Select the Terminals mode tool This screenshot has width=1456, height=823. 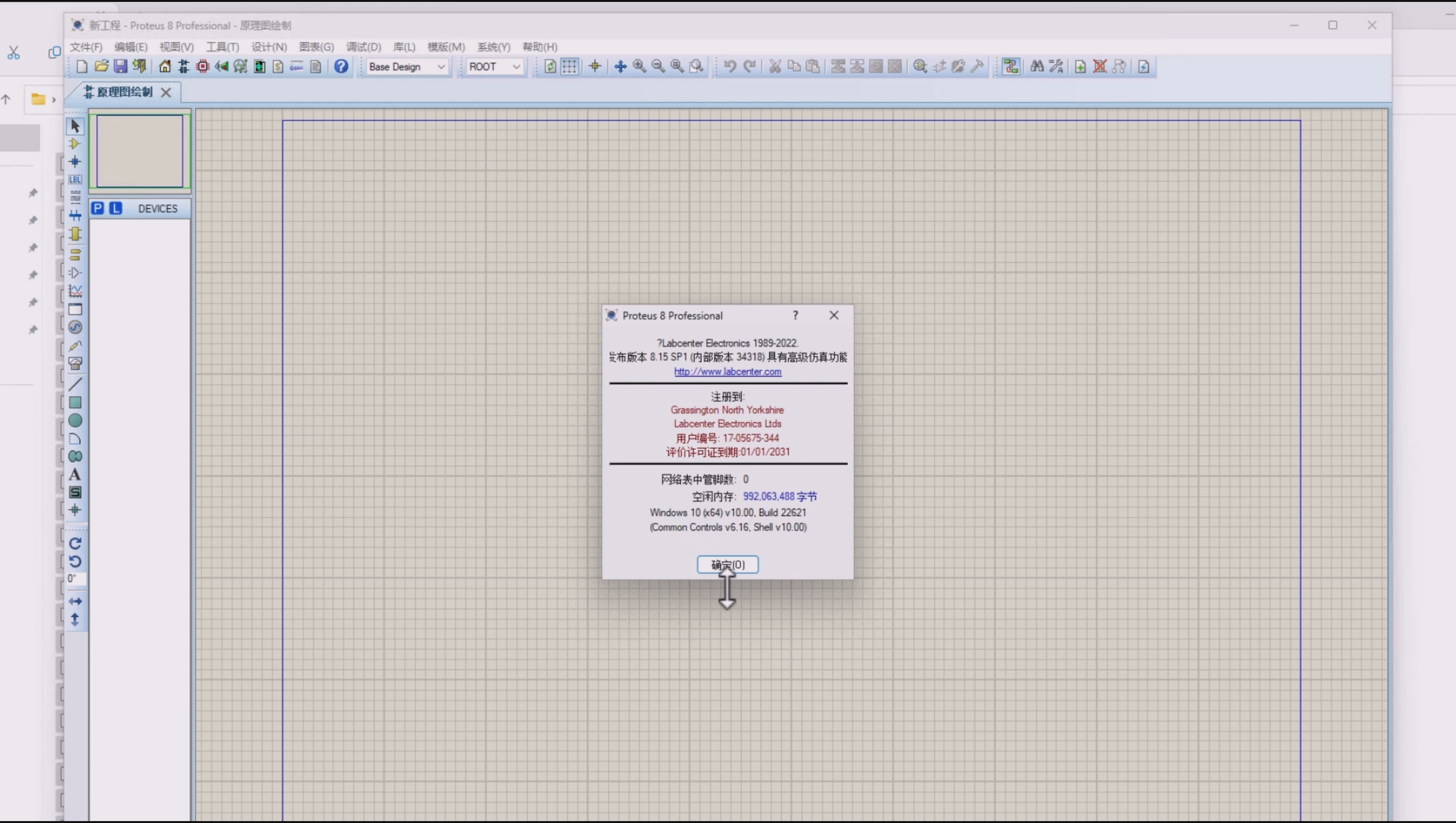[x=75, y=255]
